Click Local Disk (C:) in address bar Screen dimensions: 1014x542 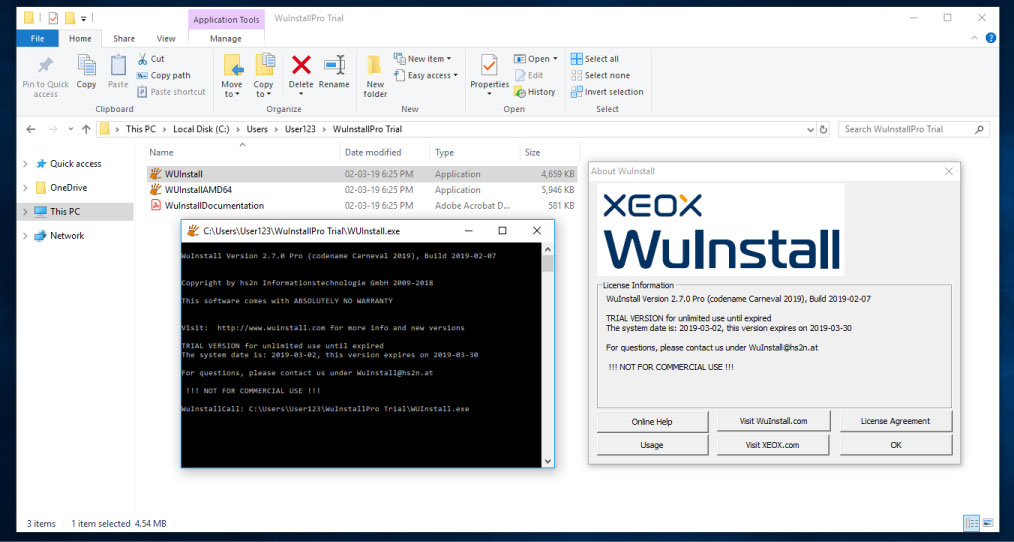click(201, 129)
